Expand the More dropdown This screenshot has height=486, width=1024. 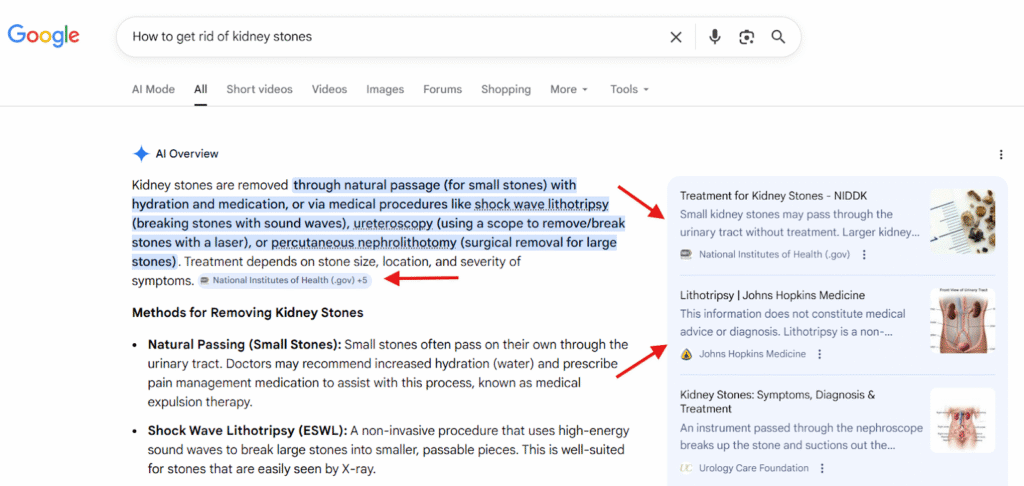click(x=569, y=89)
